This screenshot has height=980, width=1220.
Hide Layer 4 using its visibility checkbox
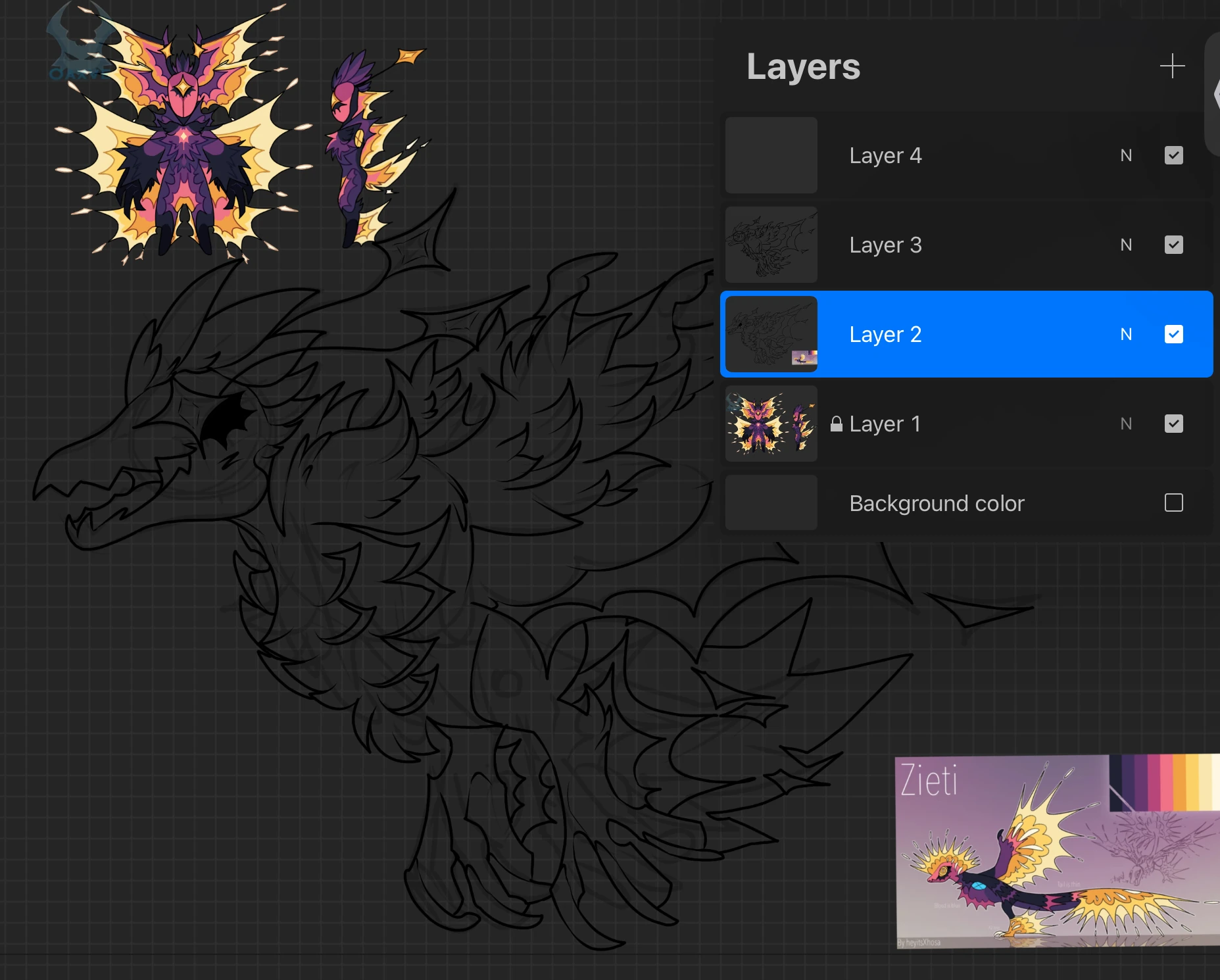[x=1173, y=155]
